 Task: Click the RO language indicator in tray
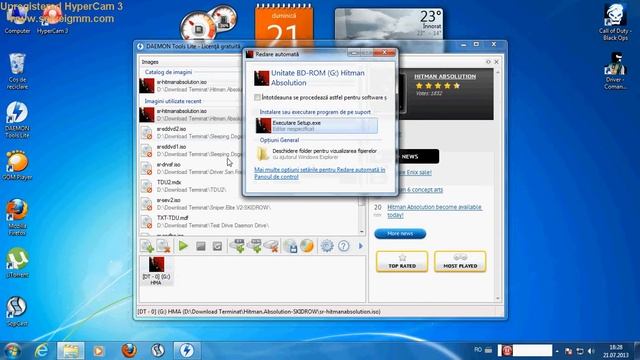click(x=478, y=350)
